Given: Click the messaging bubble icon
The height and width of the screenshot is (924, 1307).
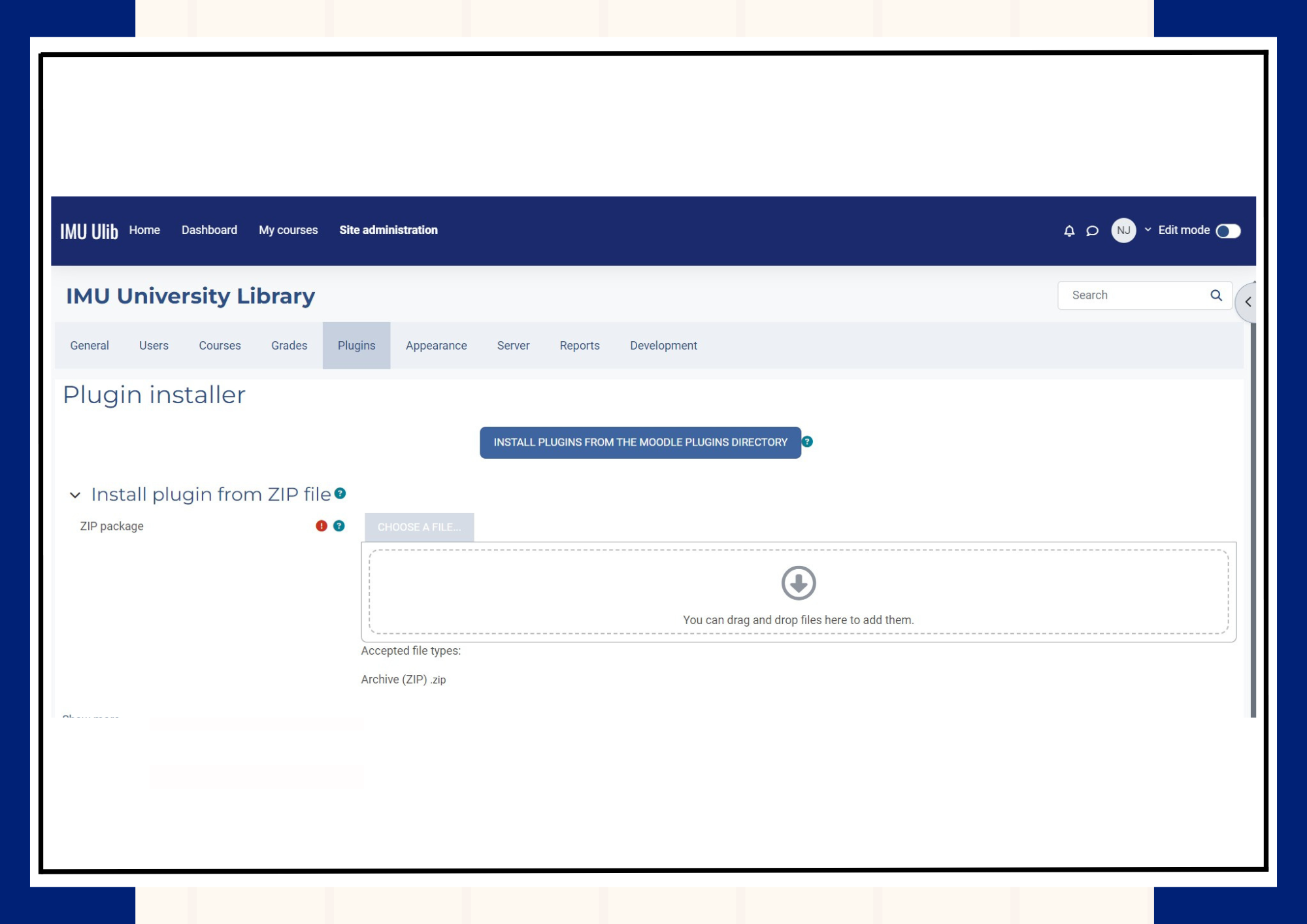Looking at the screenshot, I should click(x=1092, y=230).
